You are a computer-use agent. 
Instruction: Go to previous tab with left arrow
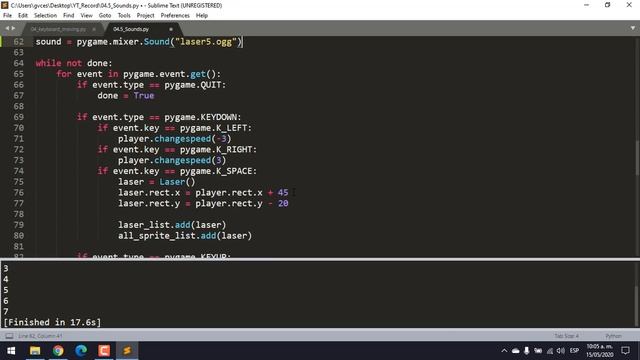tap(7, 28)
